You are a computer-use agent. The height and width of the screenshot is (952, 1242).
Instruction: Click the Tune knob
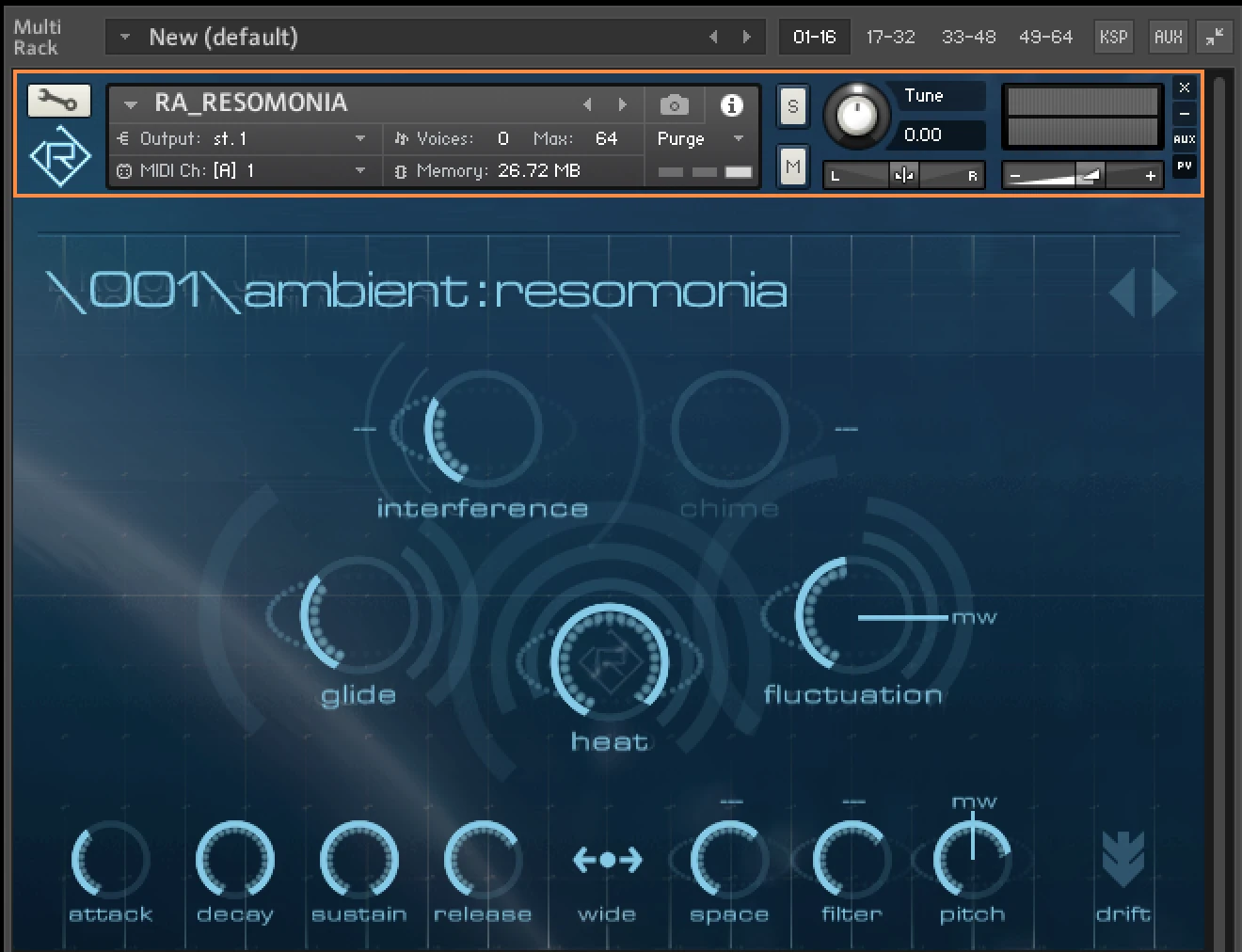856,116
